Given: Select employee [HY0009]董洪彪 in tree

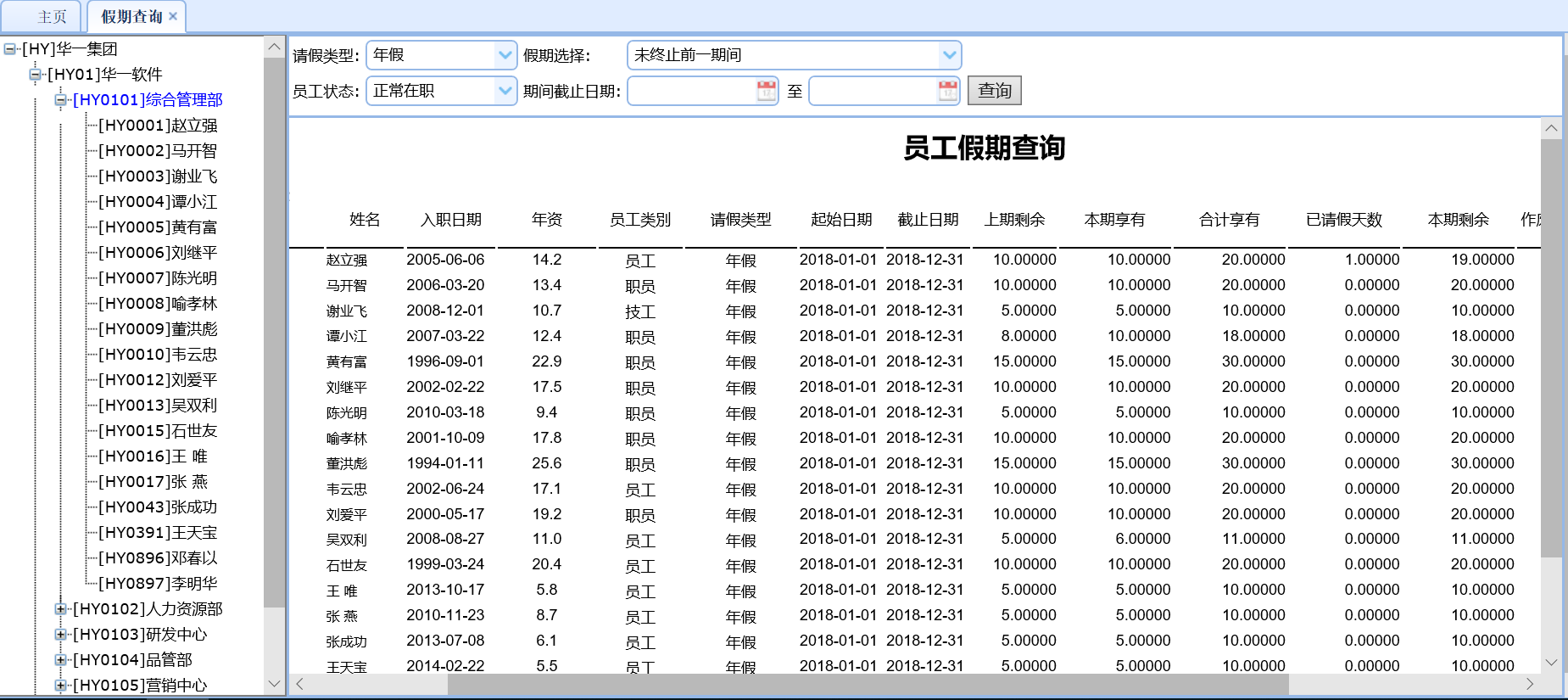Looking at the screenshot, I should coord(158,329).
